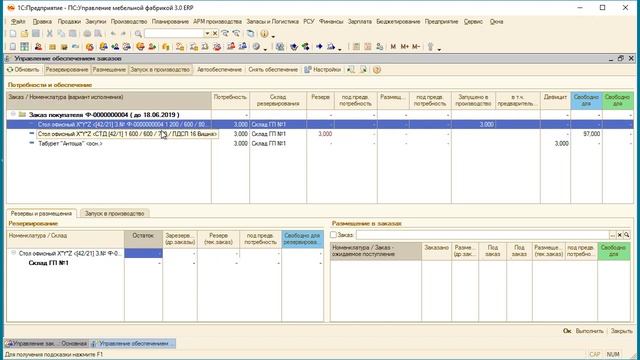
Task: Switch to the Резервы и размещения tab
Action: [x=41, y=213]
